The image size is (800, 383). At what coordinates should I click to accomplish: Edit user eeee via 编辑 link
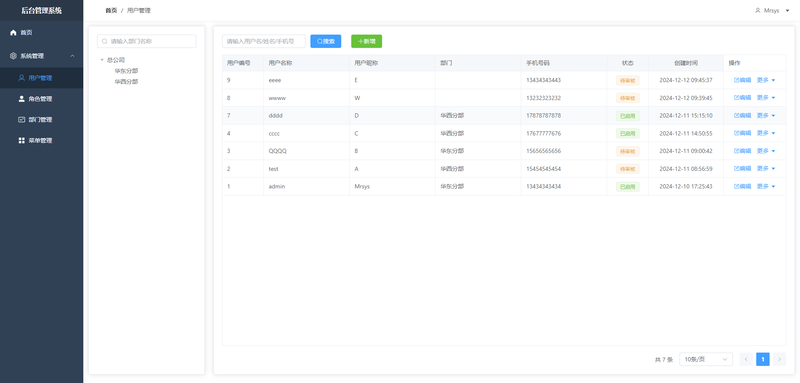point(742,80)
